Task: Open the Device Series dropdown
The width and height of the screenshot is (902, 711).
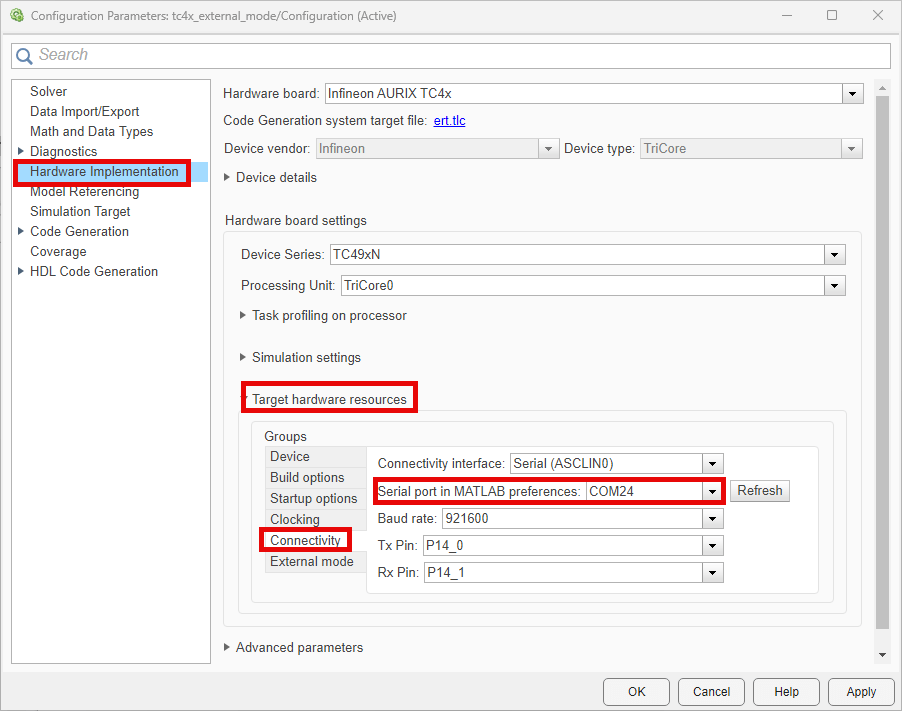Action: pos(835,255)
